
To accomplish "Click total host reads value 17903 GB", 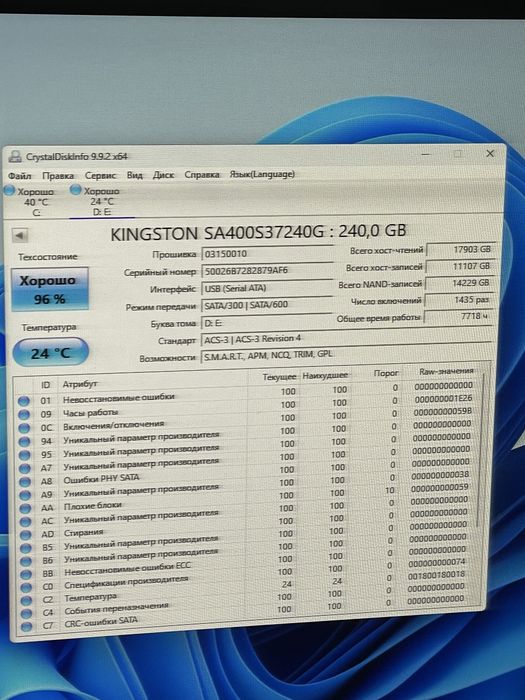I will [x=460, y=249].
